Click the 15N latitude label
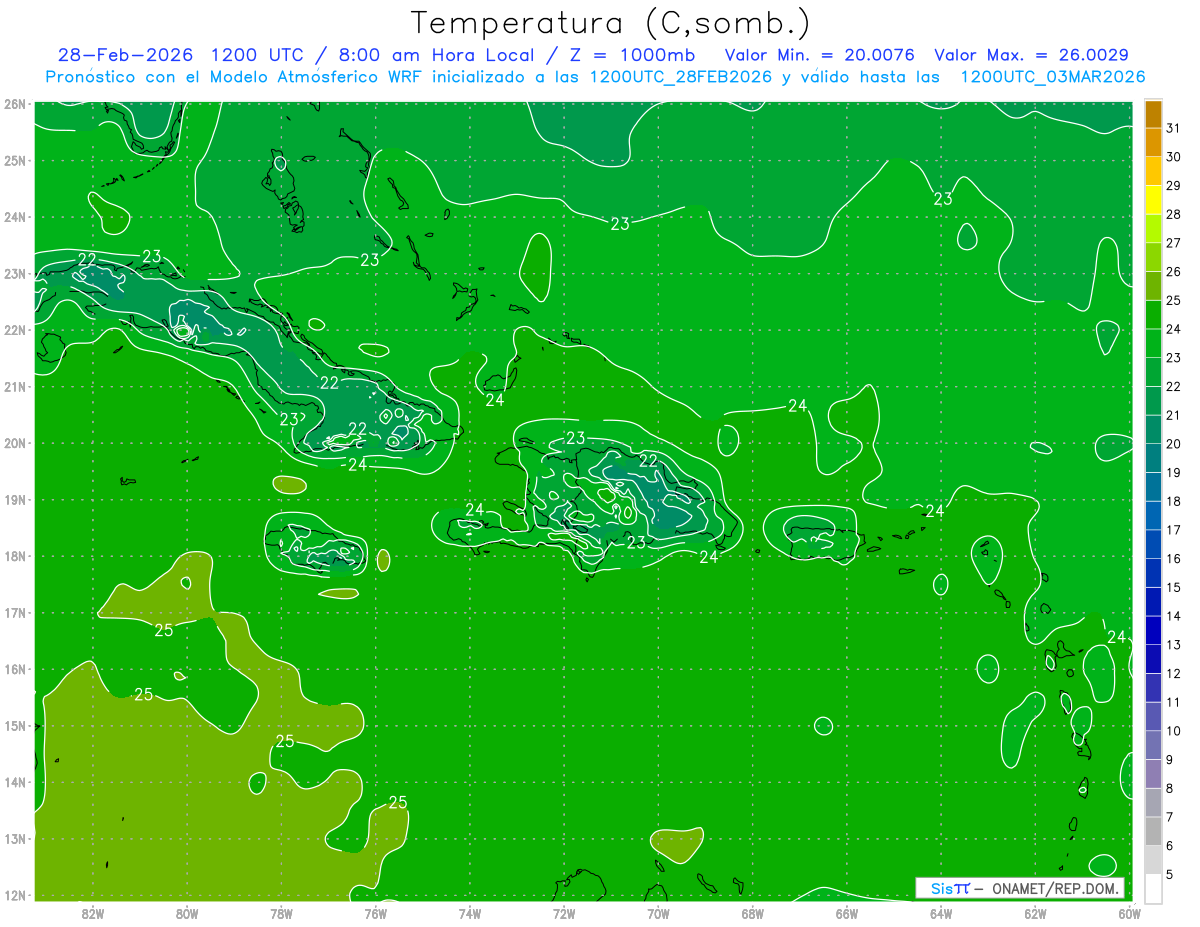Screen dimensions: 1200x927 tap(14, 725)
